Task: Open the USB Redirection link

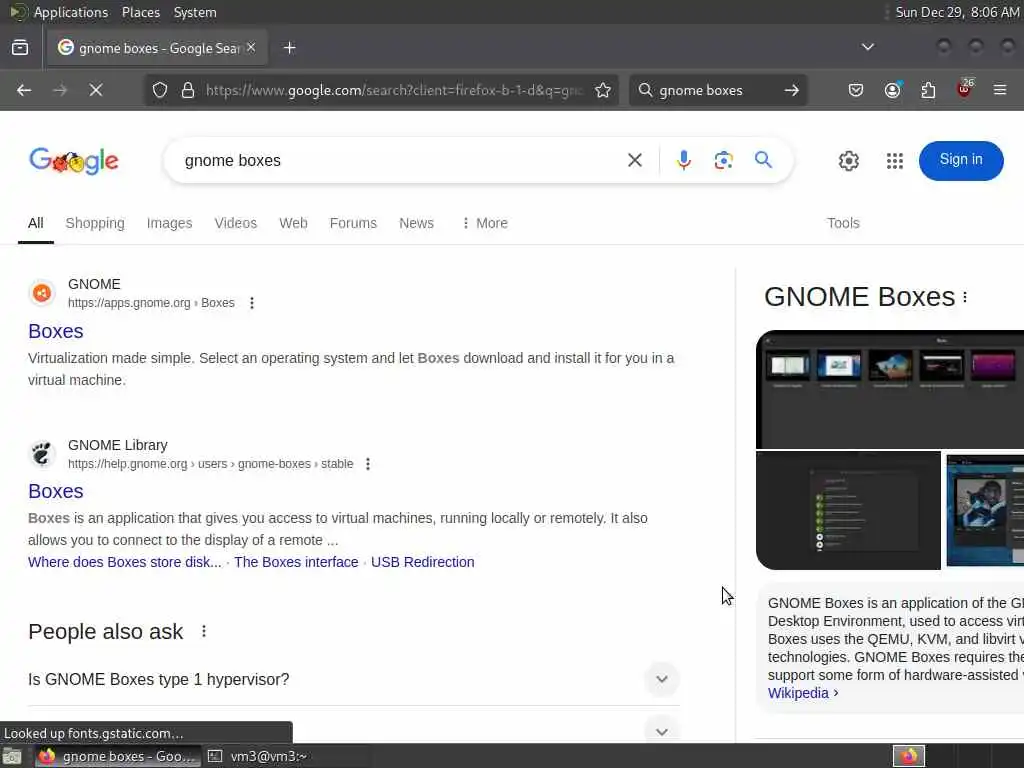Action: [423, 562]
